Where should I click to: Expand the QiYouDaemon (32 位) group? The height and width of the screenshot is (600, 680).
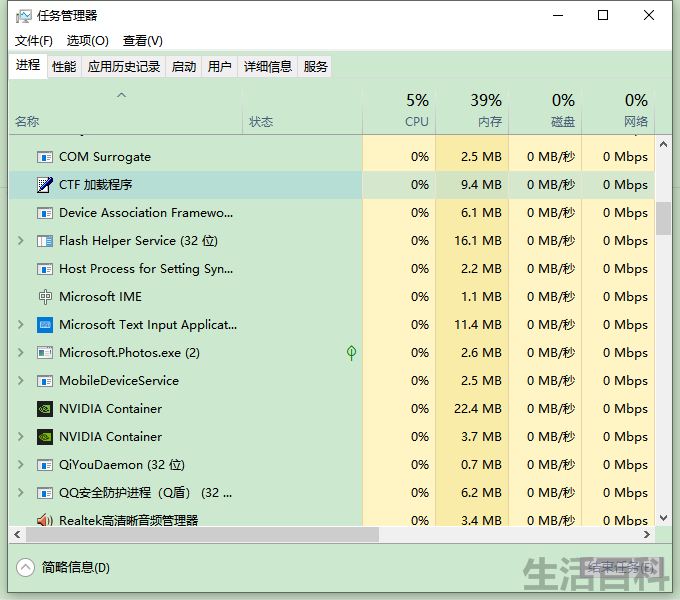point(20,465)
